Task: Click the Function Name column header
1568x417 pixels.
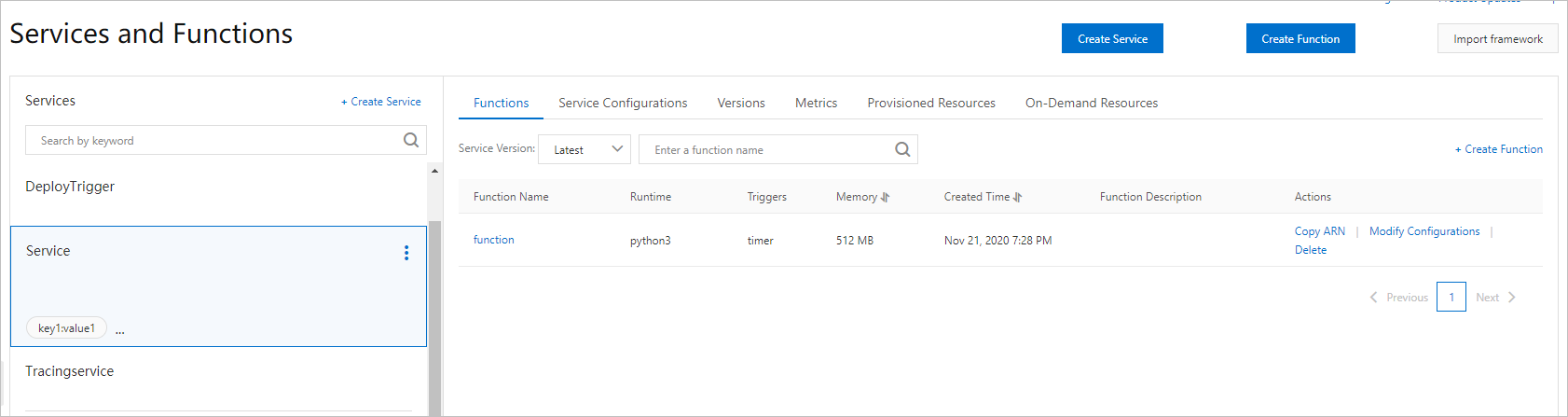Action: [511, 197]
